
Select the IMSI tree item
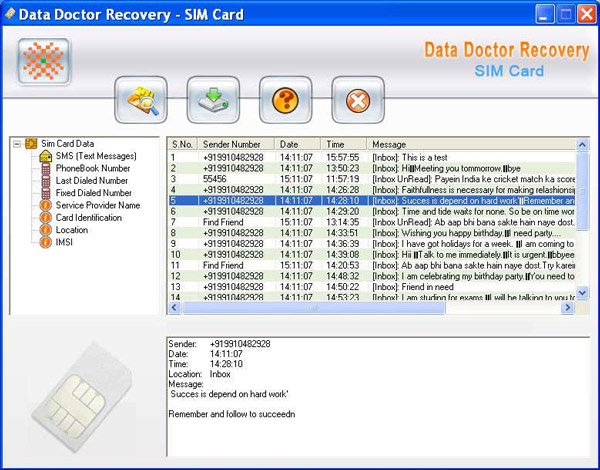(64, 242)
